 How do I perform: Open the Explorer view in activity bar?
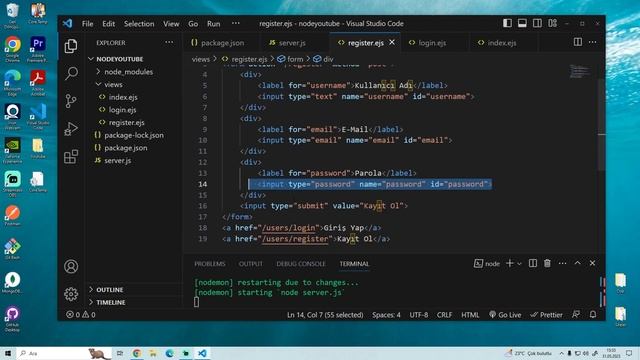tap(71, 46)
